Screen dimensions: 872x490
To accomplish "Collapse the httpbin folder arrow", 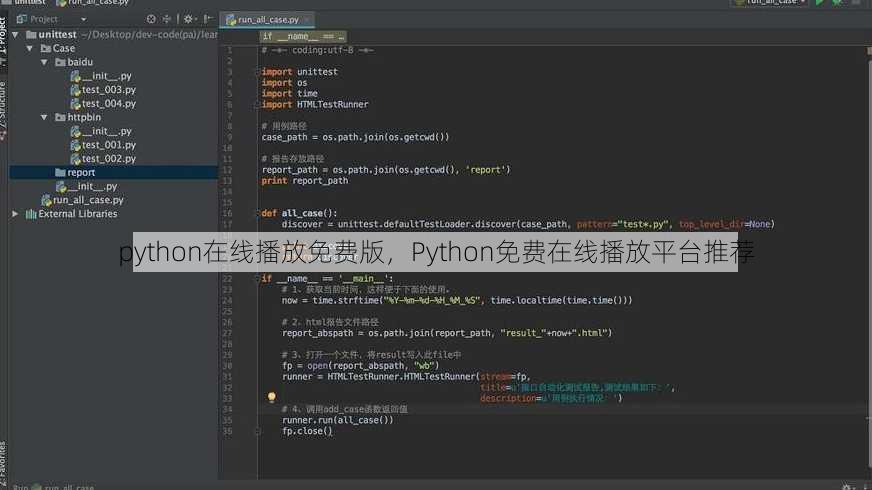I will coord(44,117).
